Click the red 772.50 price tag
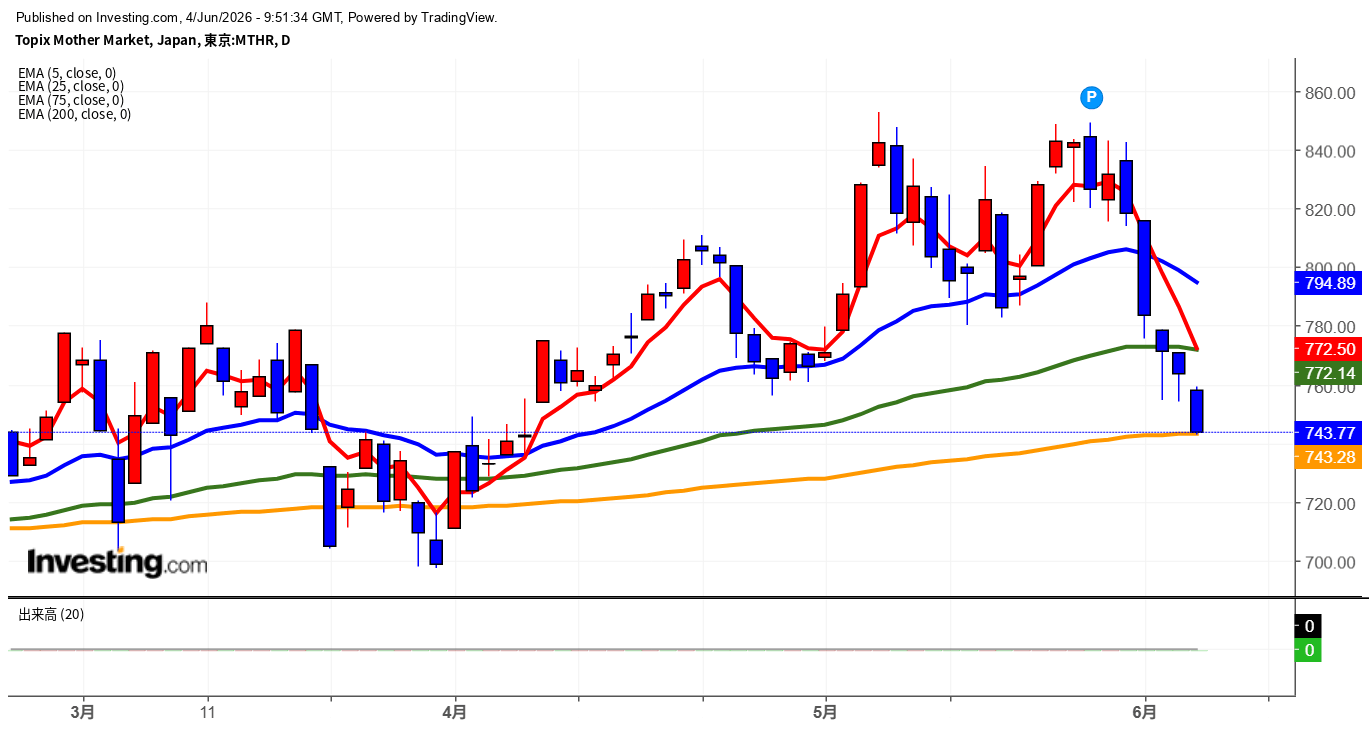The width and height of the screenshot is (1369, 729). pyautogui.click(x=1328, y=349)
